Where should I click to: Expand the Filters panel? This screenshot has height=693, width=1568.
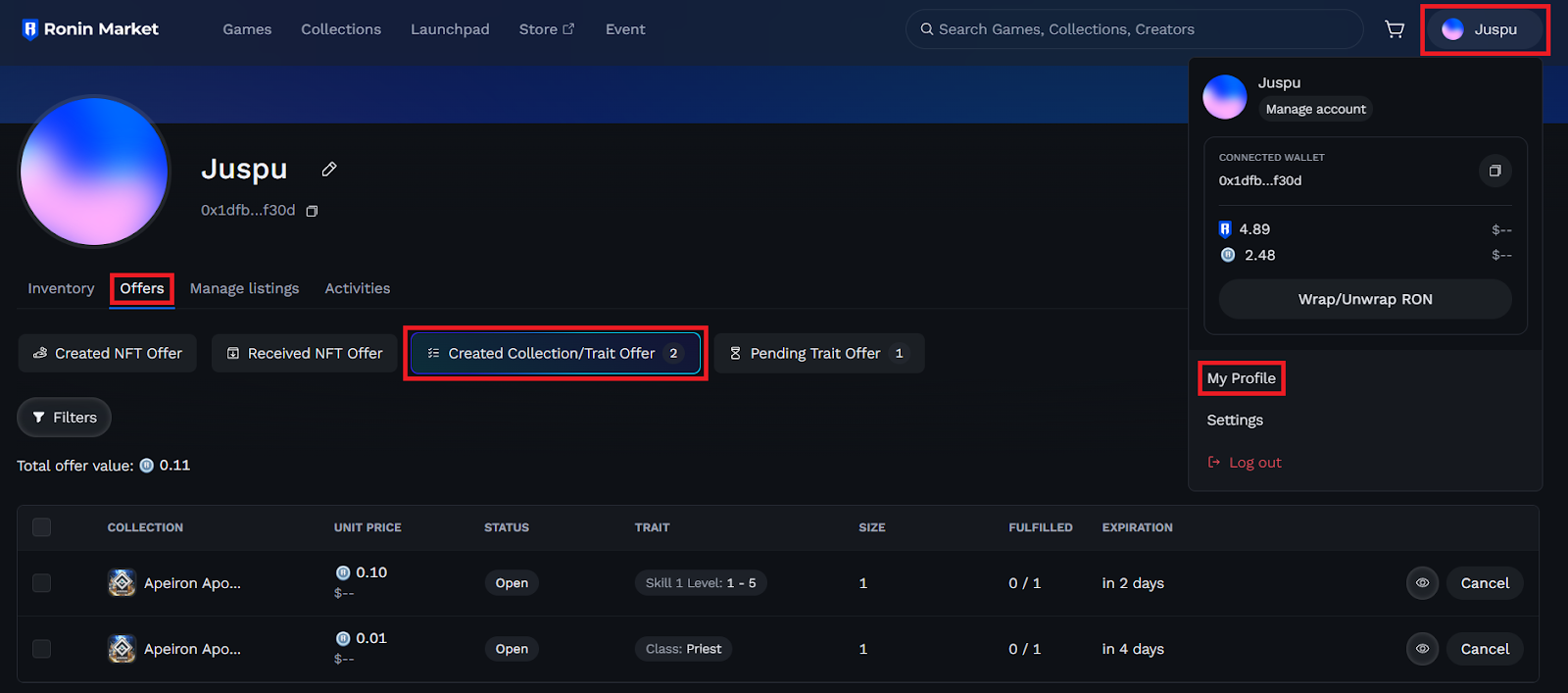coord(64,418)
